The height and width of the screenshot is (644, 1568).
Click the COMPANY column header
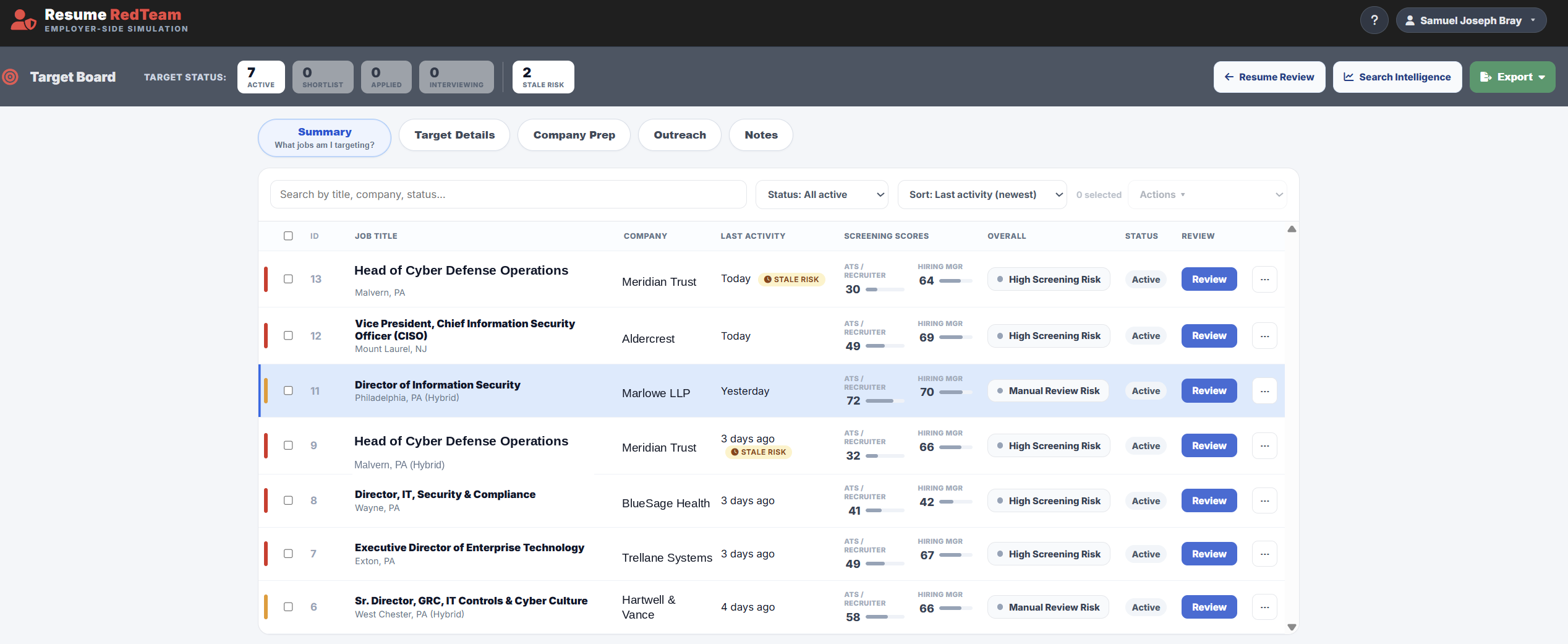645,236
